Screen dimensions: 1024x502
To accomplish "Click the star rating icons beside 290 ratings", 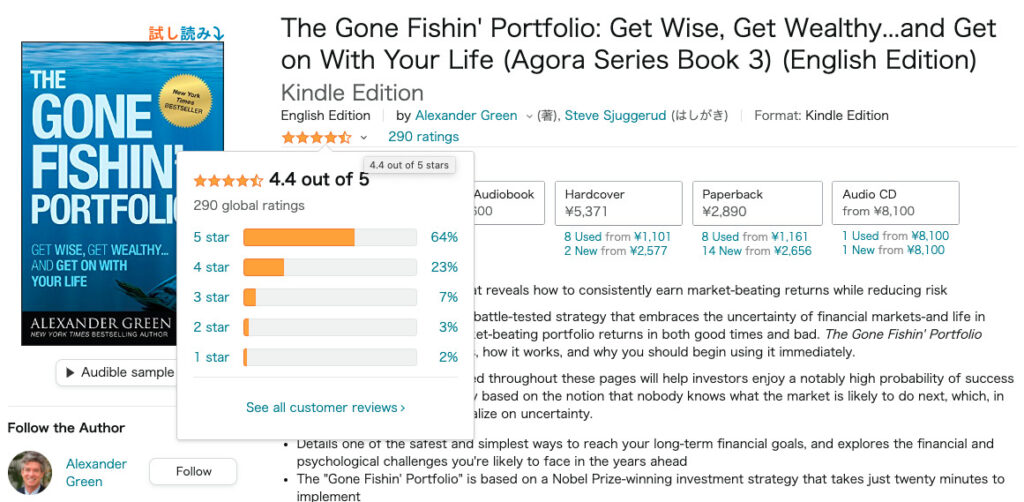I will coord(316,137).
